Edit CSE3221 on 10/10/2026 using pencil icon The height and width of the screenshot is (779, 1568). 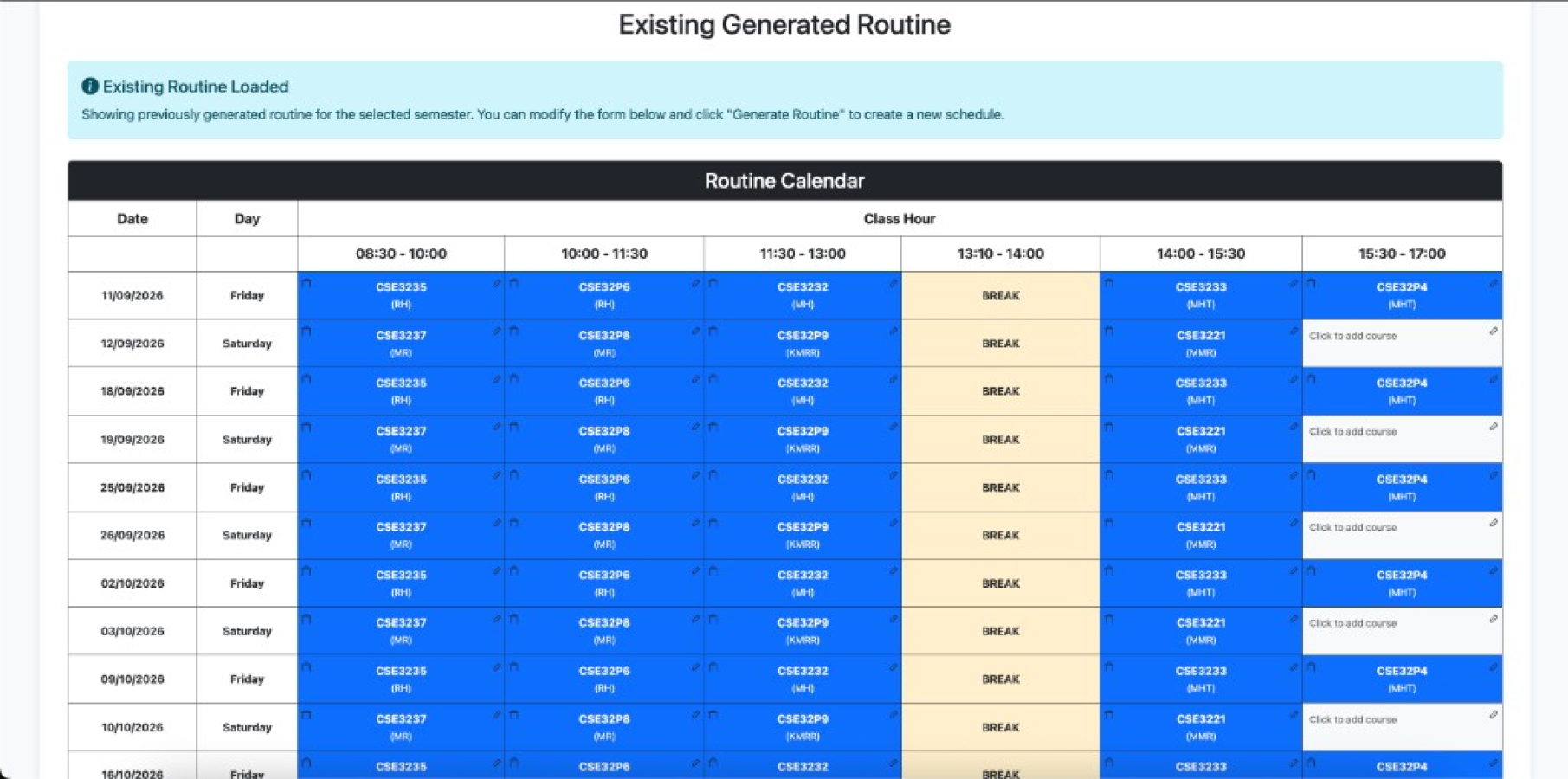click(1294, 715)
